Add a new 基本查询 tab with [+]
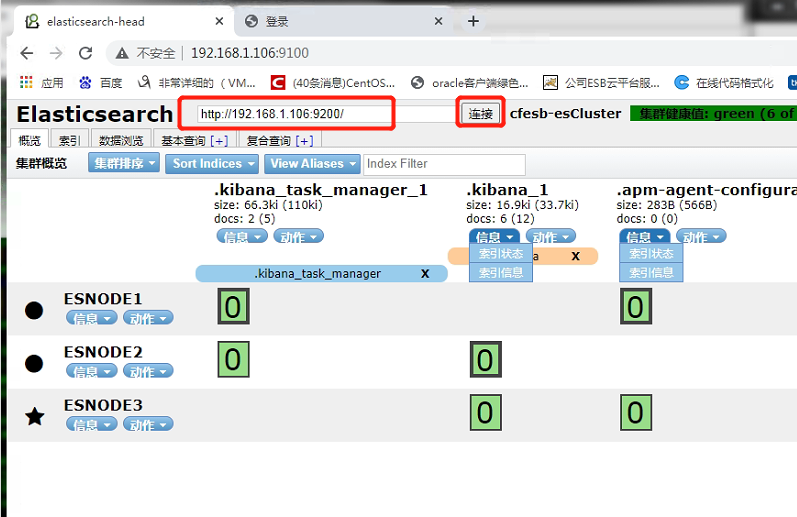The image size is (797, 517). tap(219, 141)
